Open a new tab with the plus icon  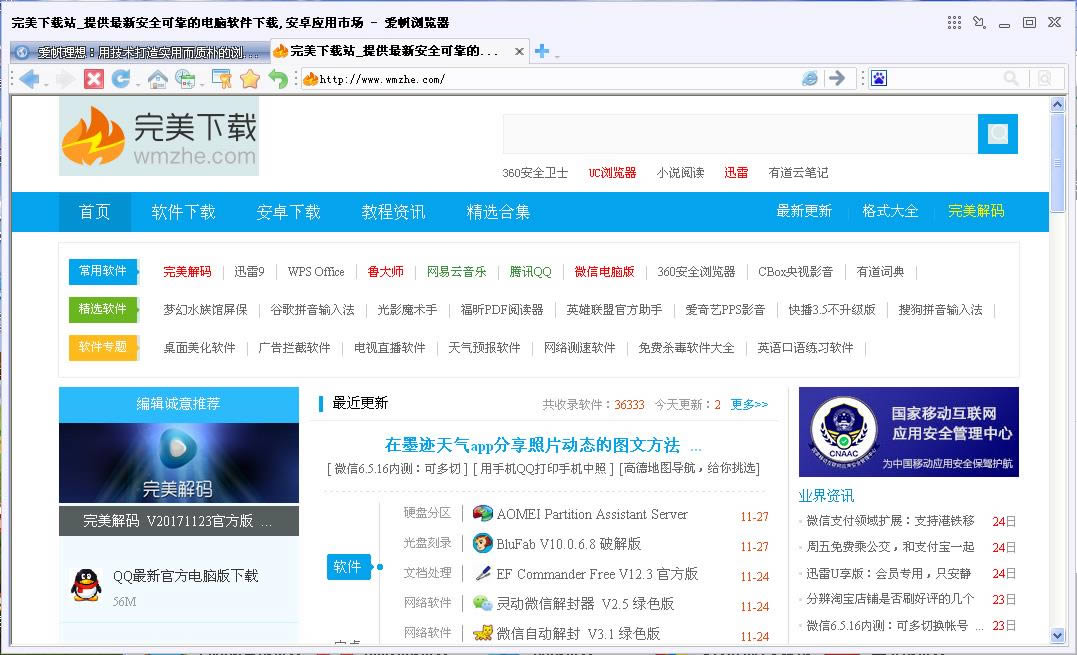click(x=542, y=51)
